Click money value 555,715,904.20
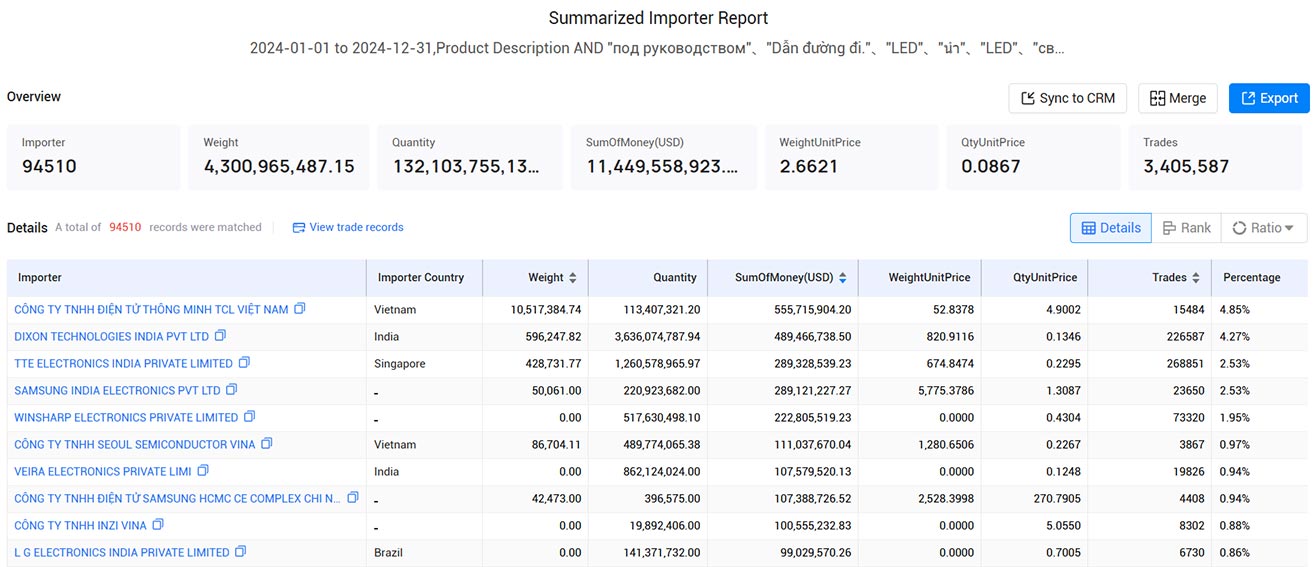 pyautogui.click(x=813, y=310)
